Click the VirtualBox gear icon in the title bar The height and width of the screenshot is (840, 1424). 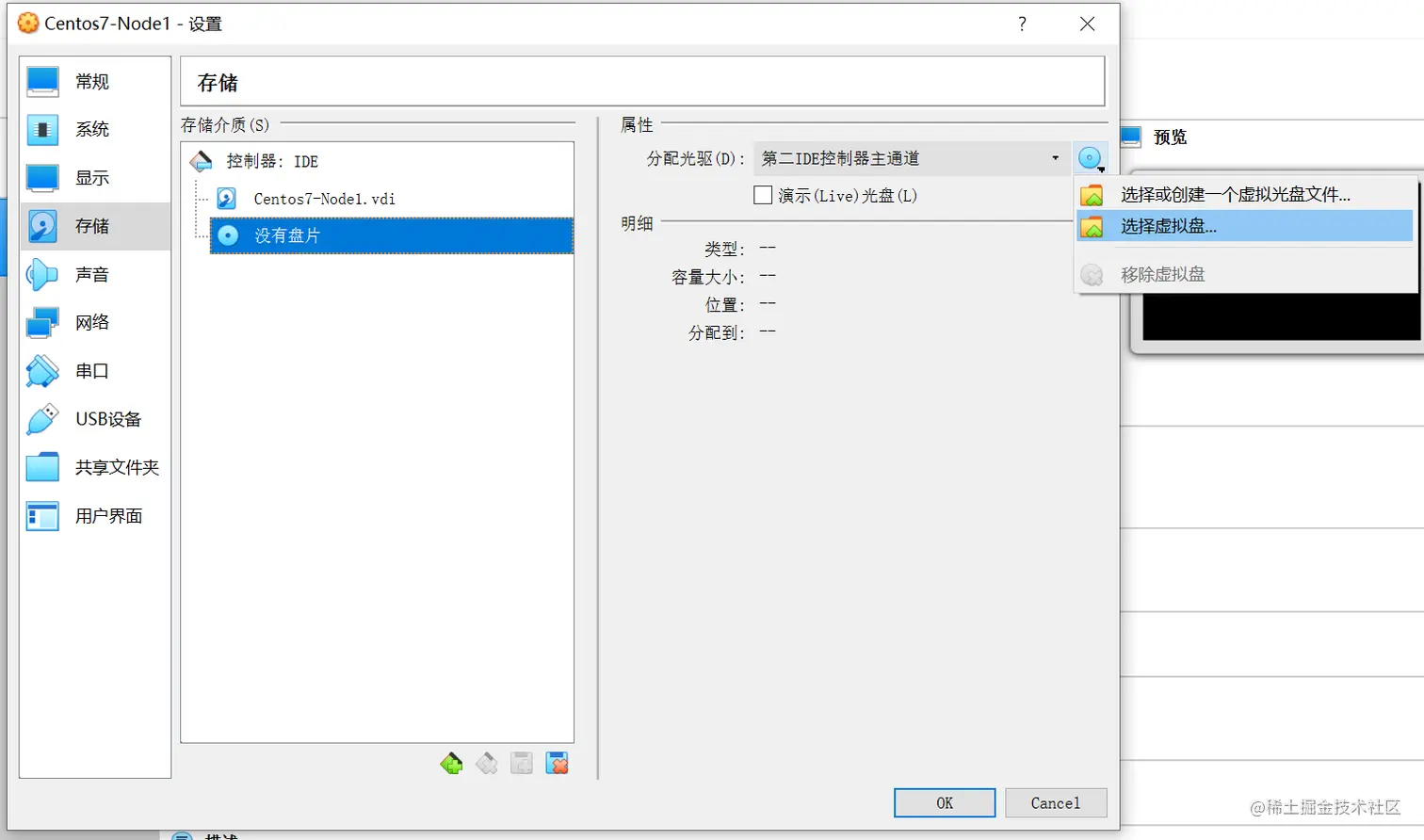click(x=28, y=24)
